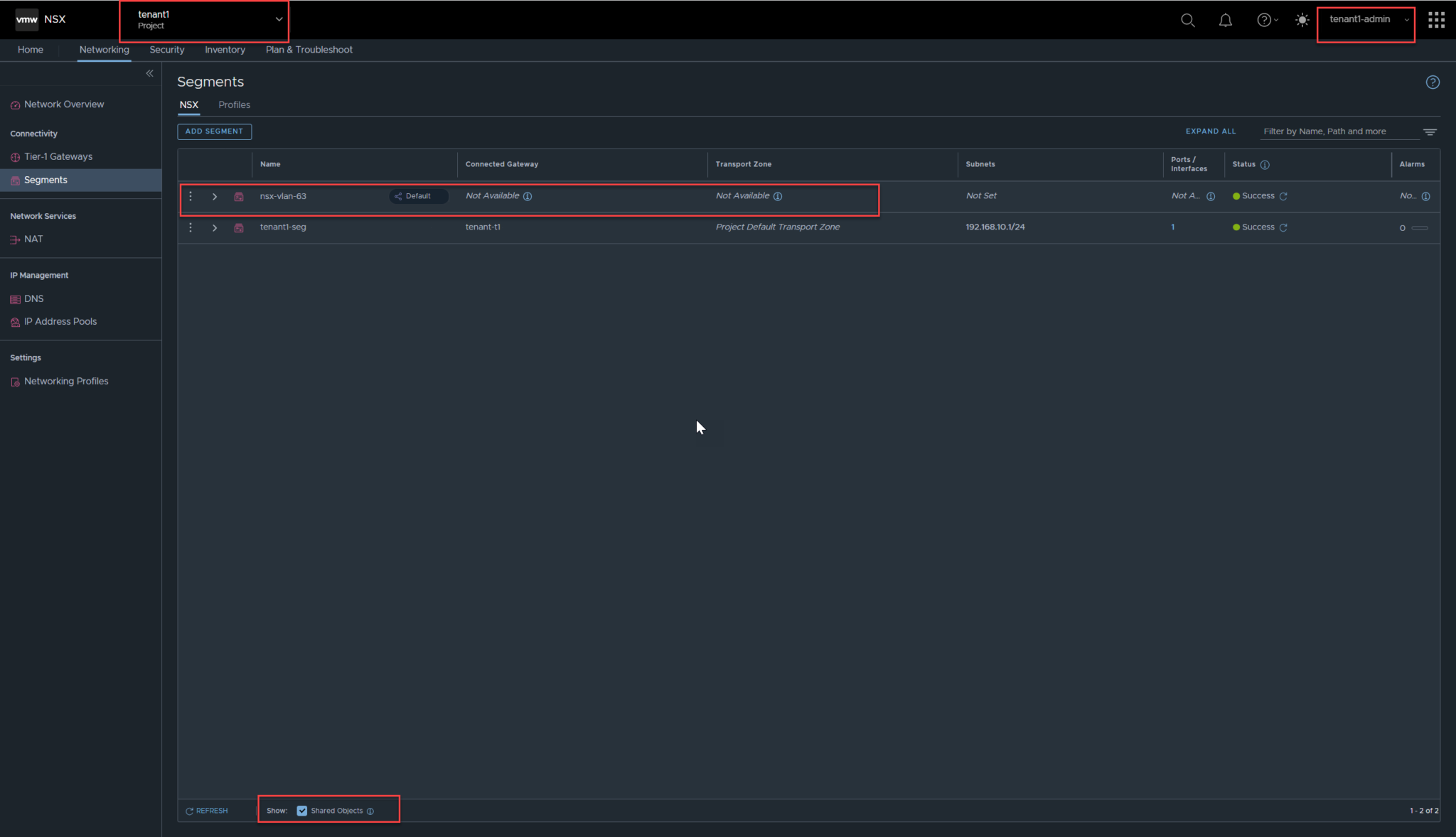Open Plan & Troubleshoot tab
The height and width of the screenshot is (837, 1456).
click(x=309, y=50)
